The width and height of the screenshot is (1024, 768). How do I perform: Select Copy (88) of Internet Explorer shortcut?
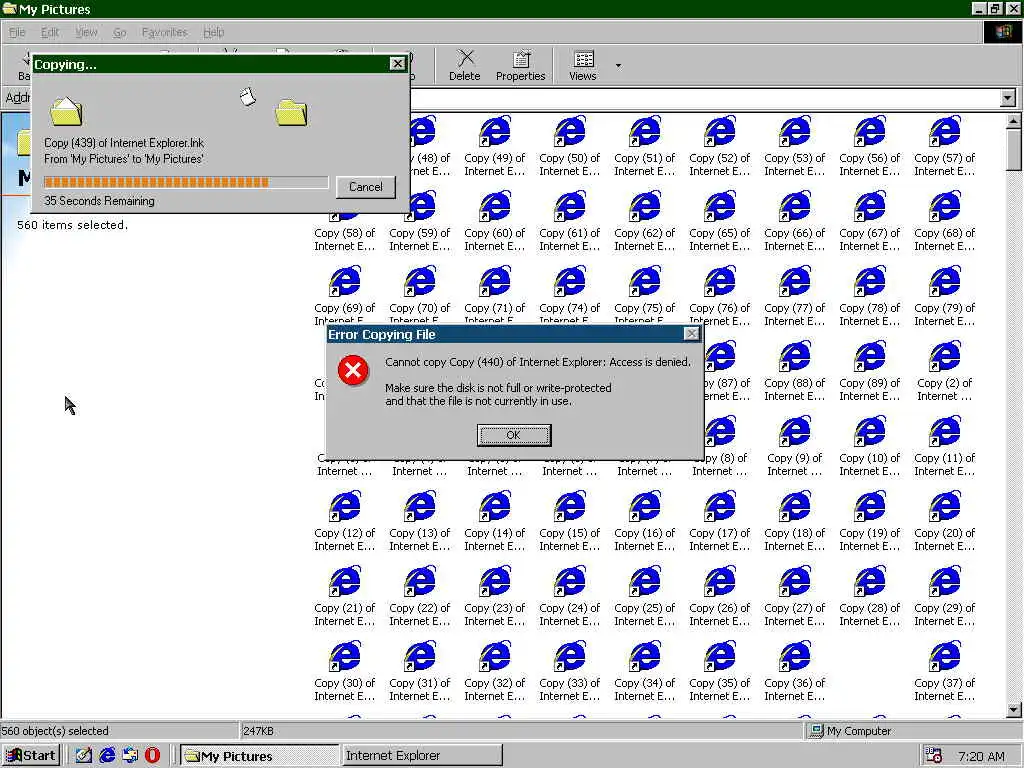pos(794,372)
